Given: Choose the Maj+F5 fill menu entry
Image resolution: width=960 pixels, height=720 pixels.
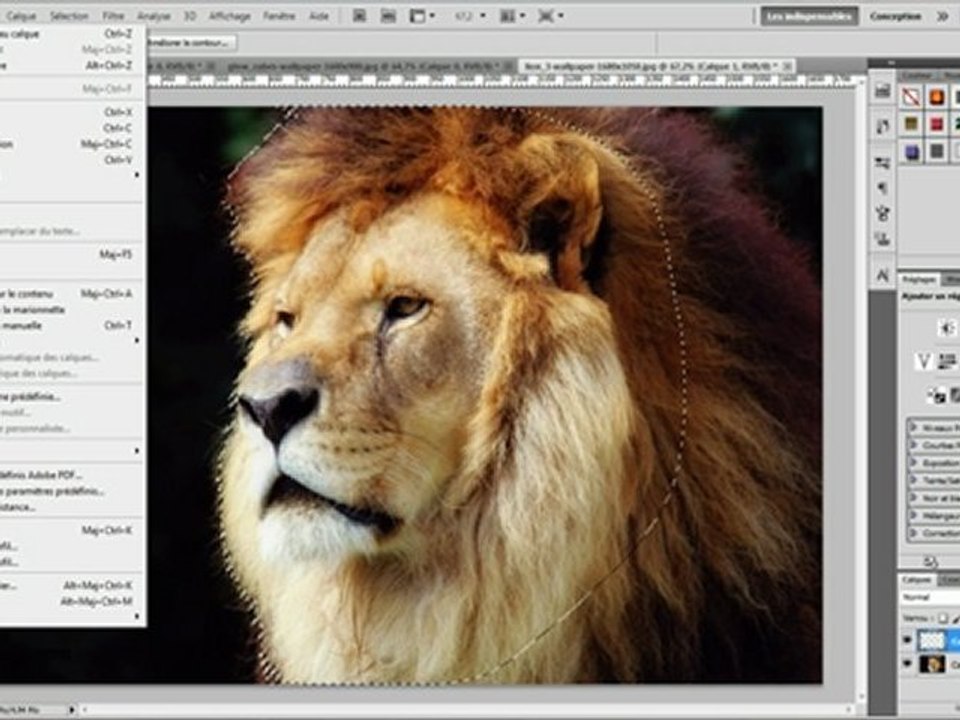Looking at the screenshot, I should (x=70, y=254).
